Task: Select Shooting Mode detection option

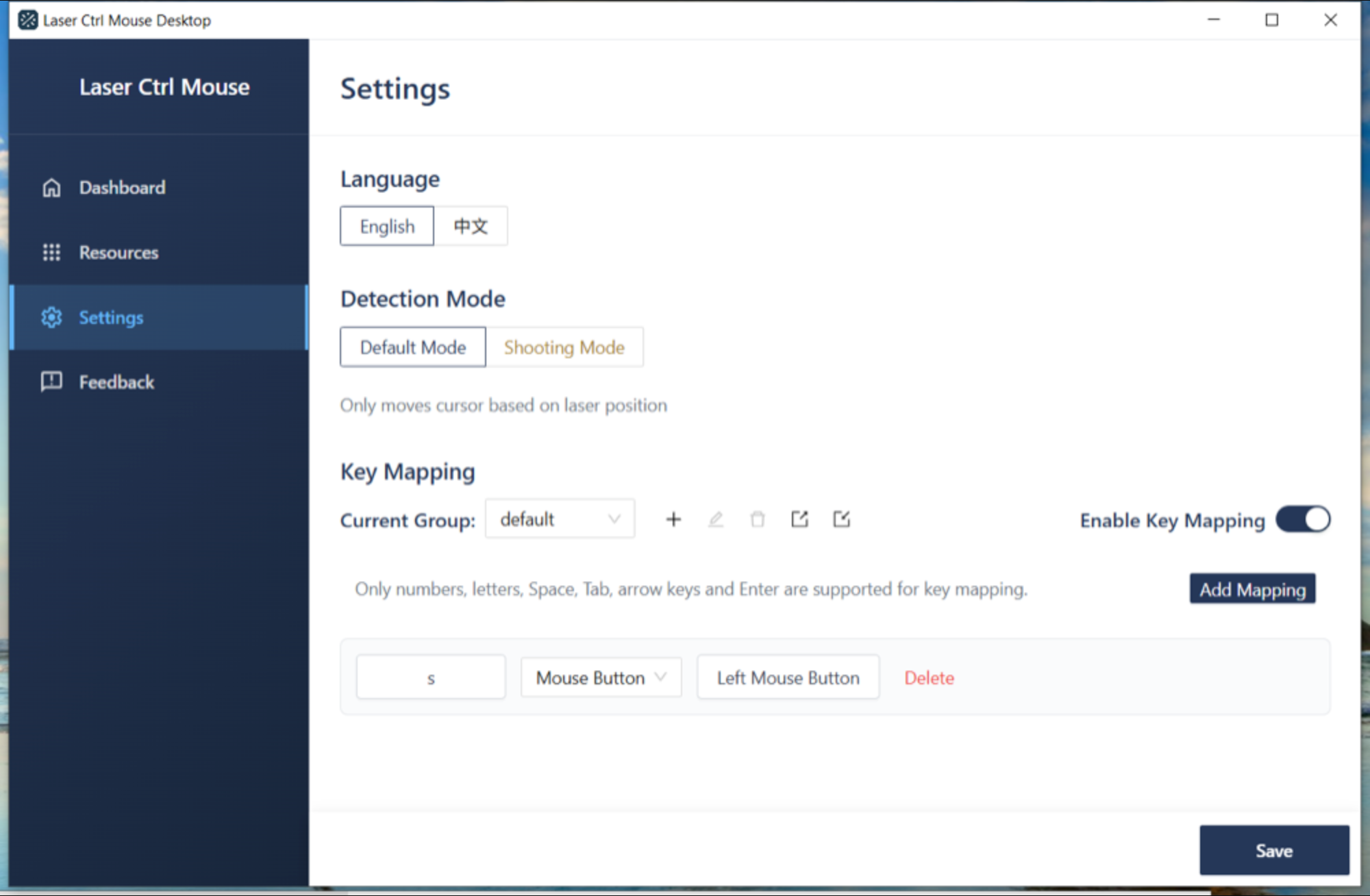Action: (564, 347)
